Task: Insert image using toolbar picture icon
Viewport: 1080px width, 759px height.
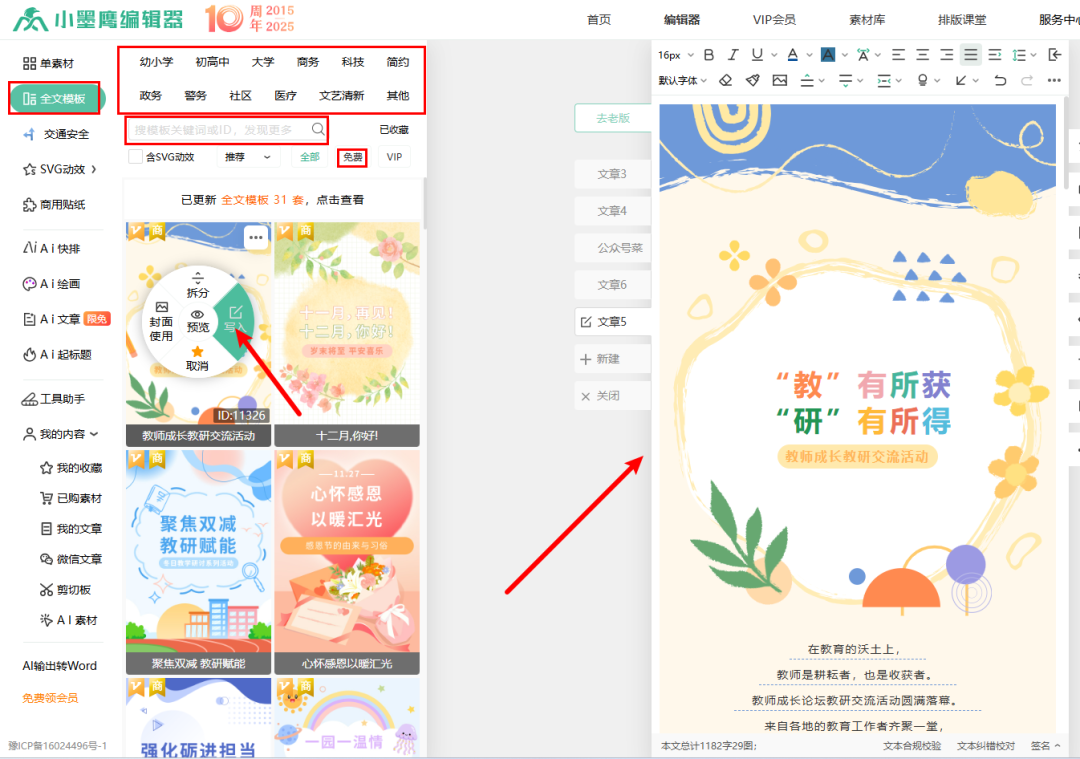Action: 780,80
